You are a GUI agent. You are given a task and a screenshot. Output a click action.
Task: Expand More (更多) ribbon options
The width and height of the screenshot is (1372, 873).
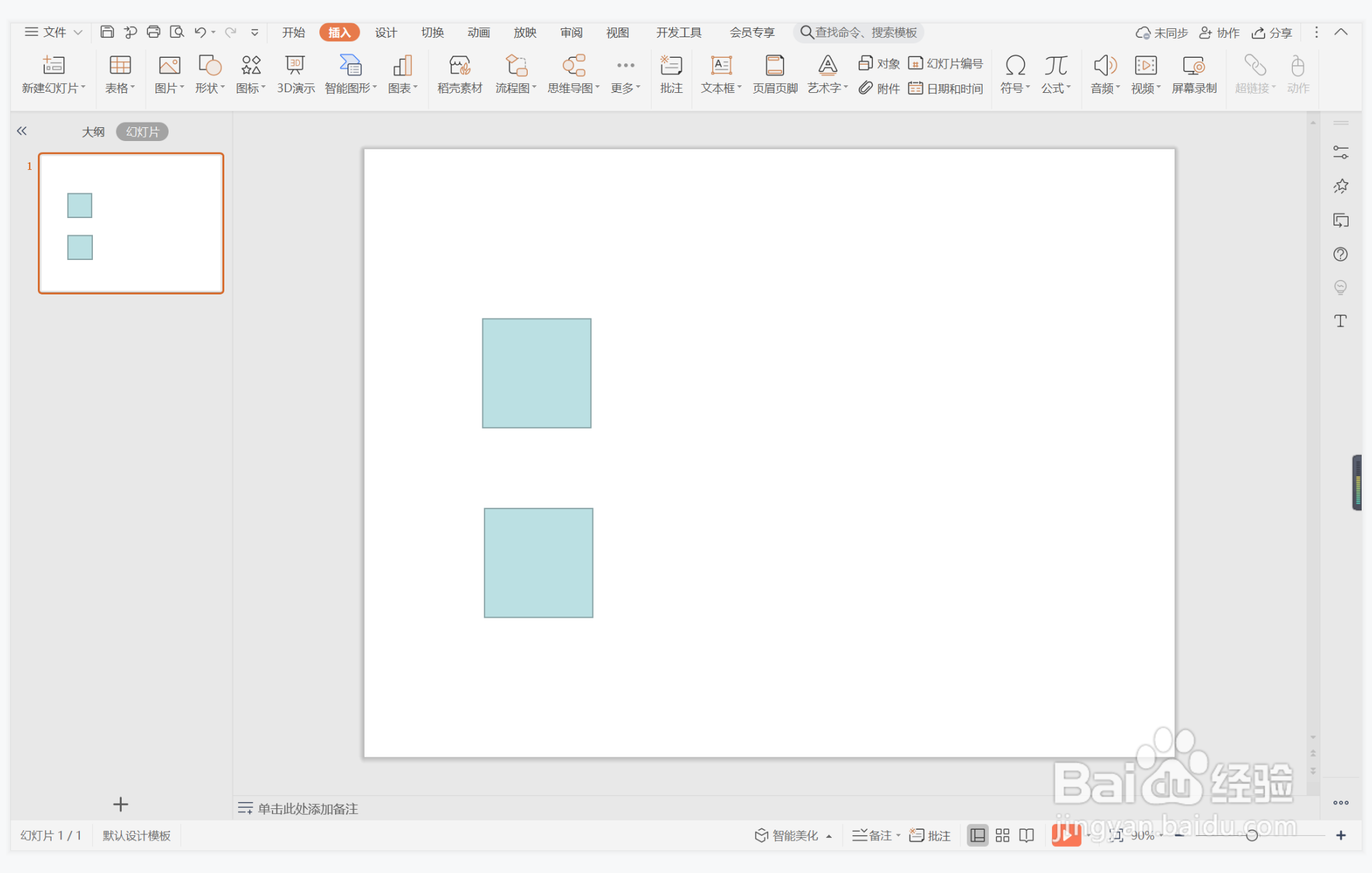click(625, 74)
